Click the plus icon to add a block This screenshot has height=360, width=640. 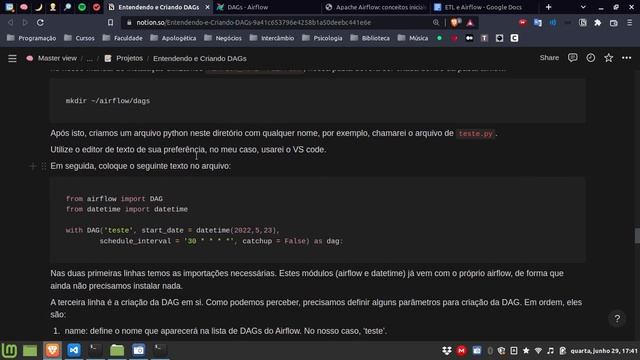pyautogui.click(x=33, y=166)
